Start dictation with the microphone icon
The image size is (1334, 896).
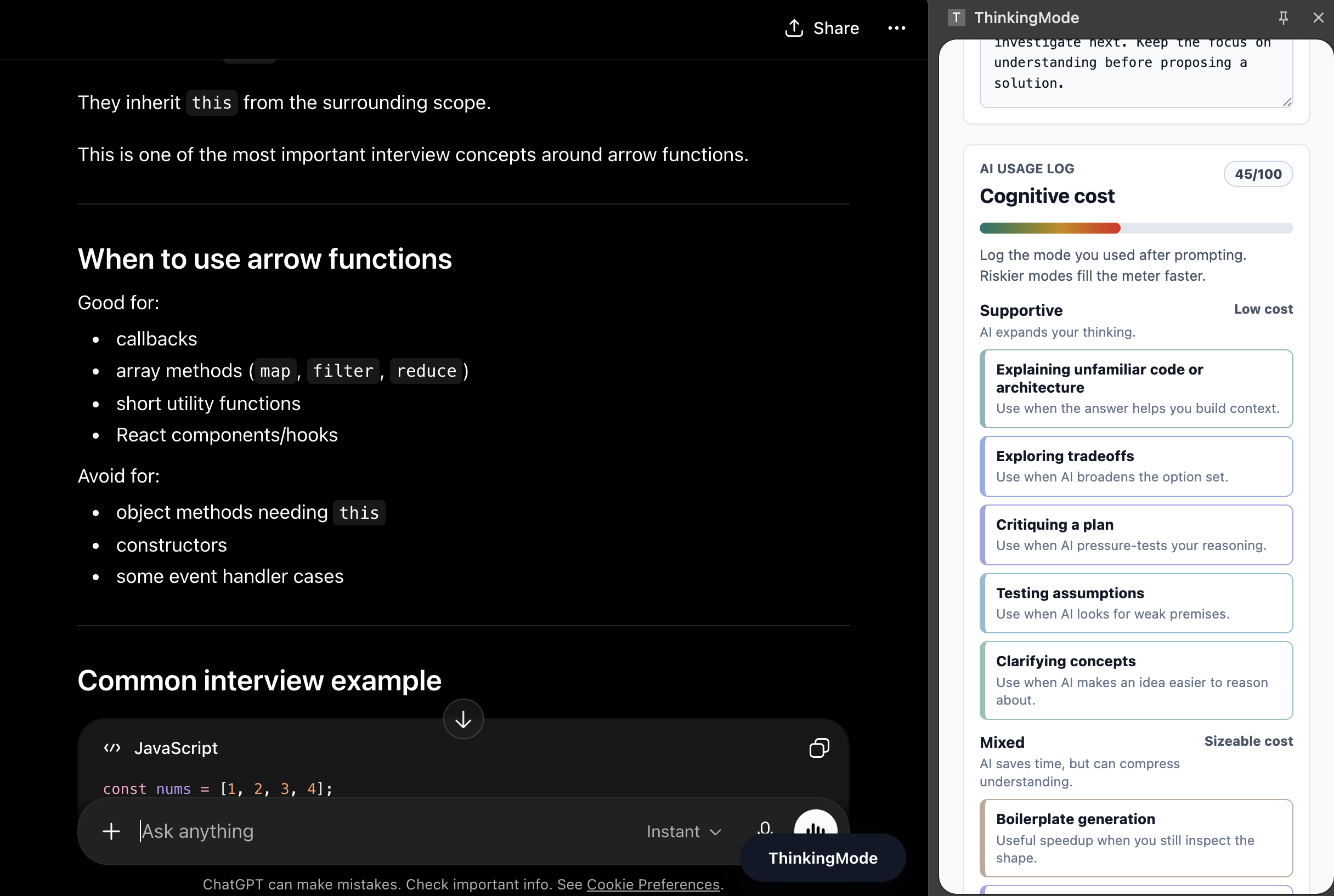point(765,829)
